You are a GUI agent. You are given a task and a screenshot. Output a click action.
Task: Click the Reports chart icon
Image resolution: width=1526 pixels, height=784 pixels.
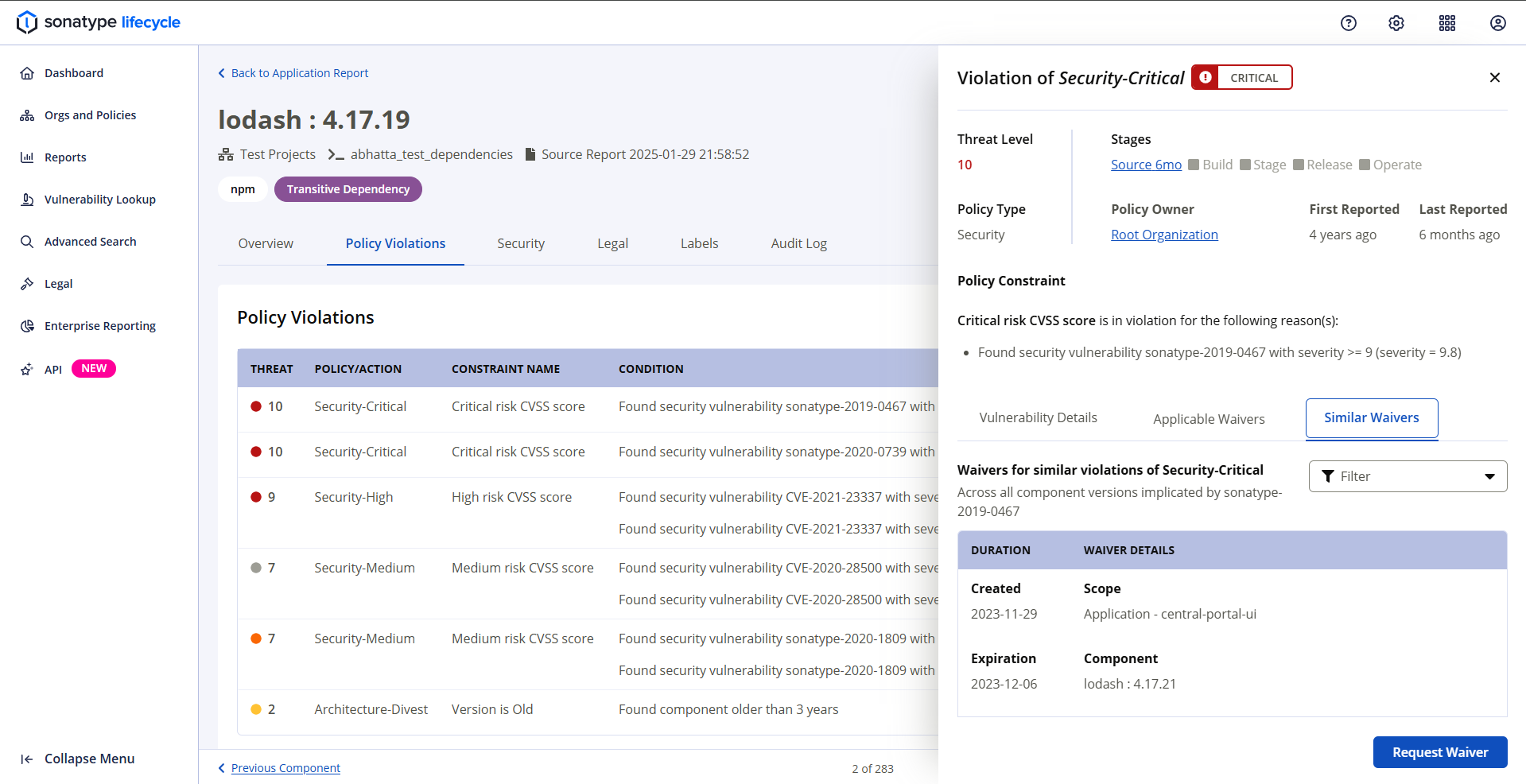(x=27, y=157)
